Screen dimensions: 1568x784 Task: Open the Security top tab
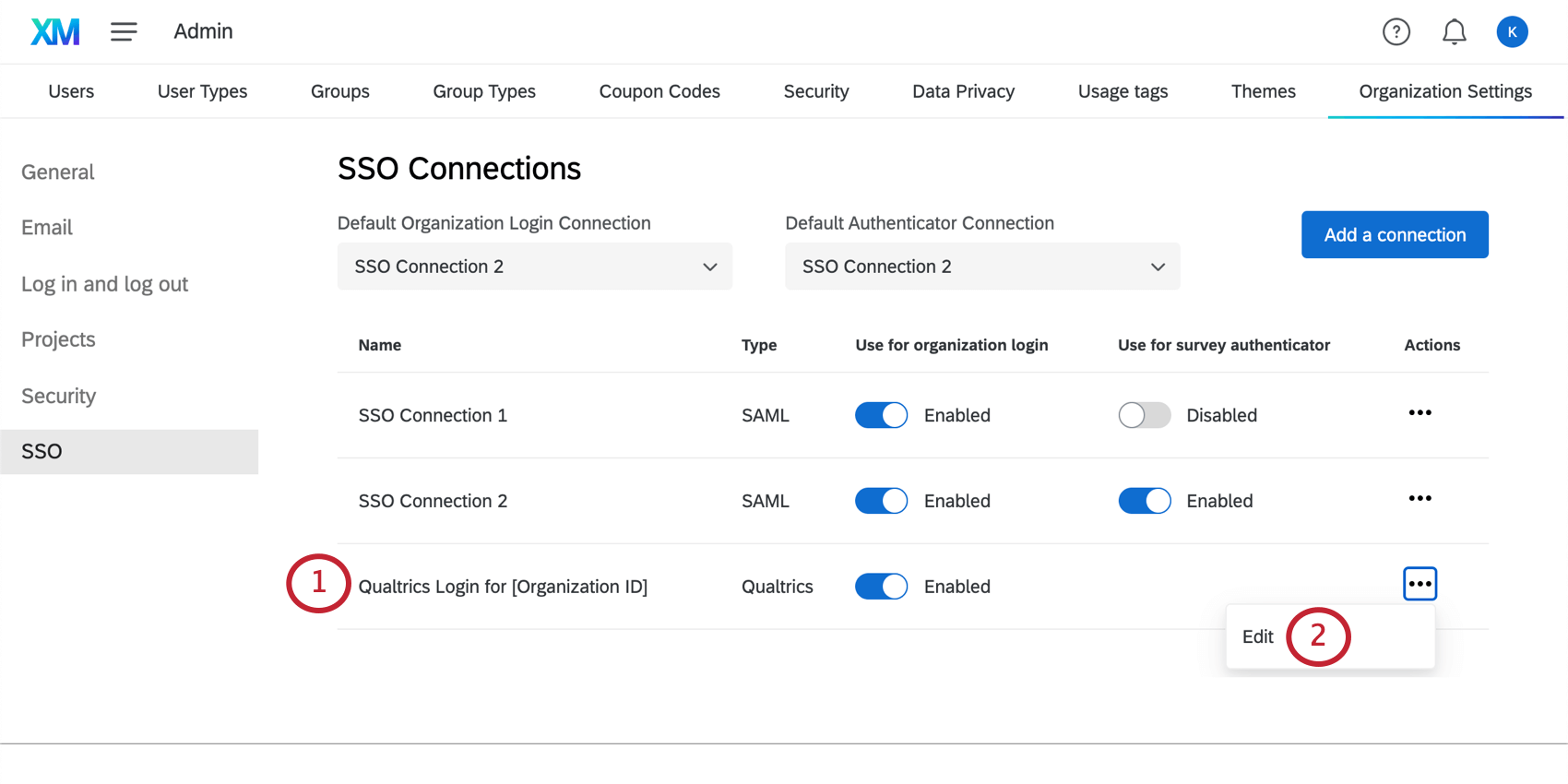[x=816, y=91]
